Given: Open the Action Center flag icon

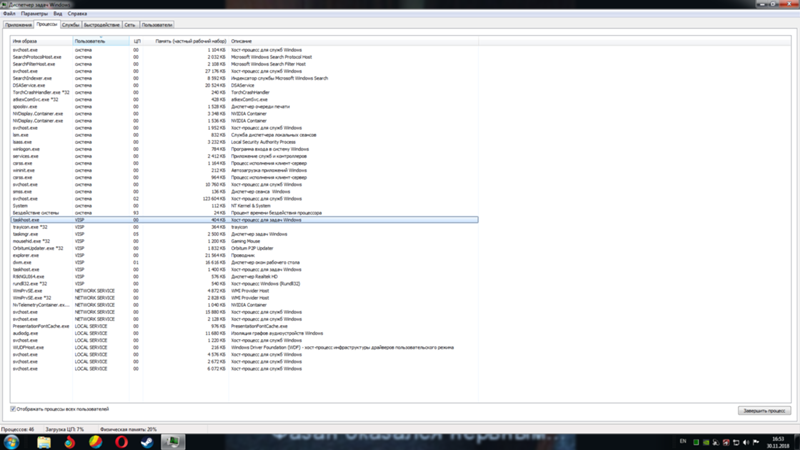Looking at the screenshot, I should tap(756, 442).
